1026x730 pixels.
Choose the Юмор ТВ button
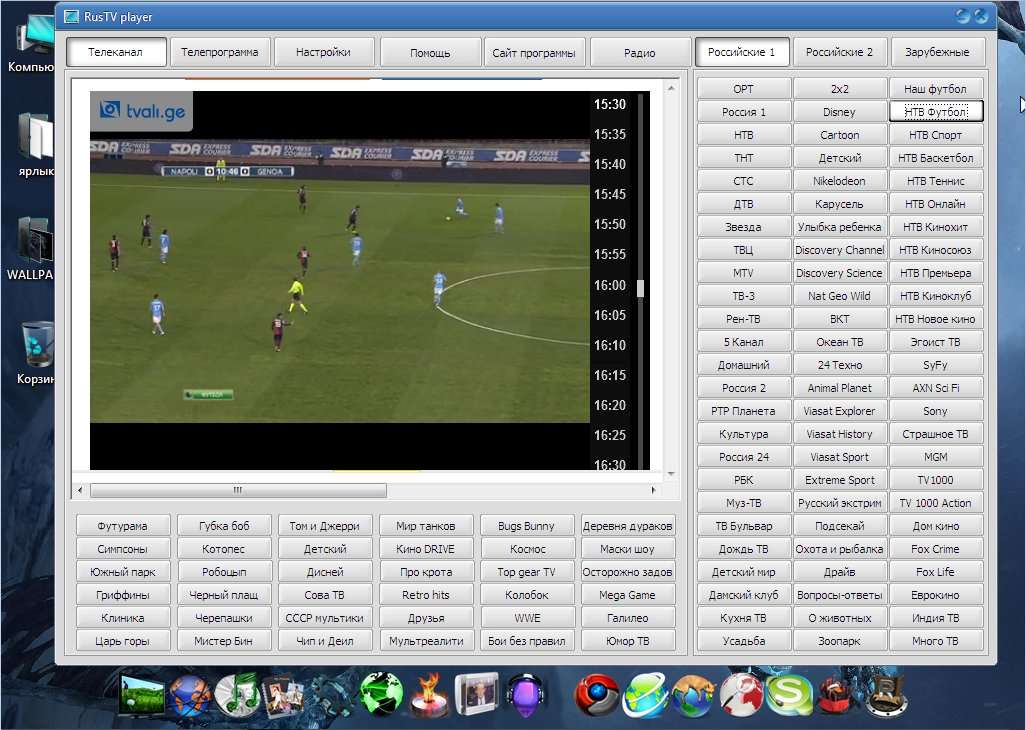pyautogui.click(x=628, y=641)
